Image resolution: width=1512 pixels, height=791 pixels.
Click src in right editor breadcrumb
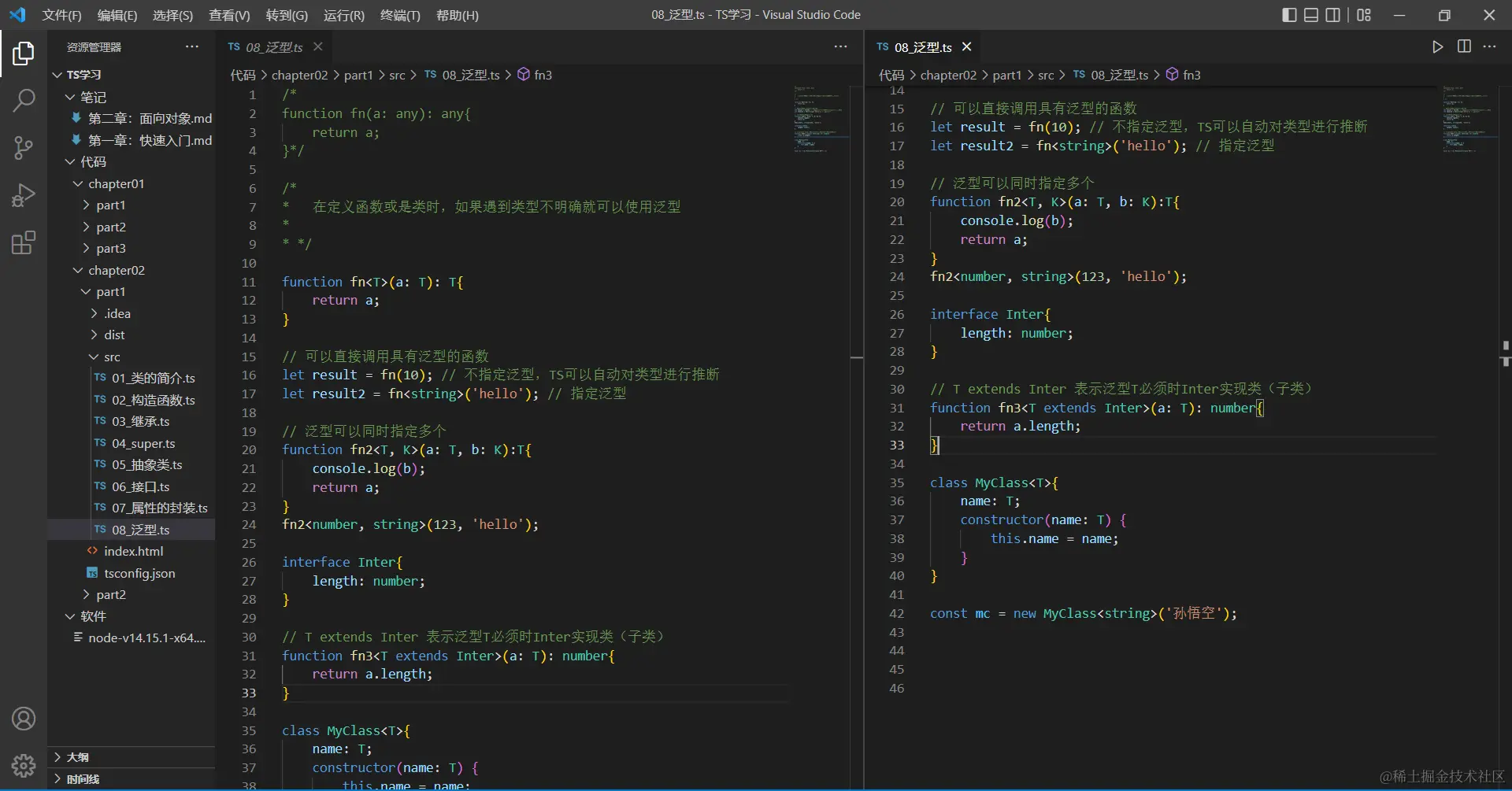pyautogui.click(x=1046, y=75)
